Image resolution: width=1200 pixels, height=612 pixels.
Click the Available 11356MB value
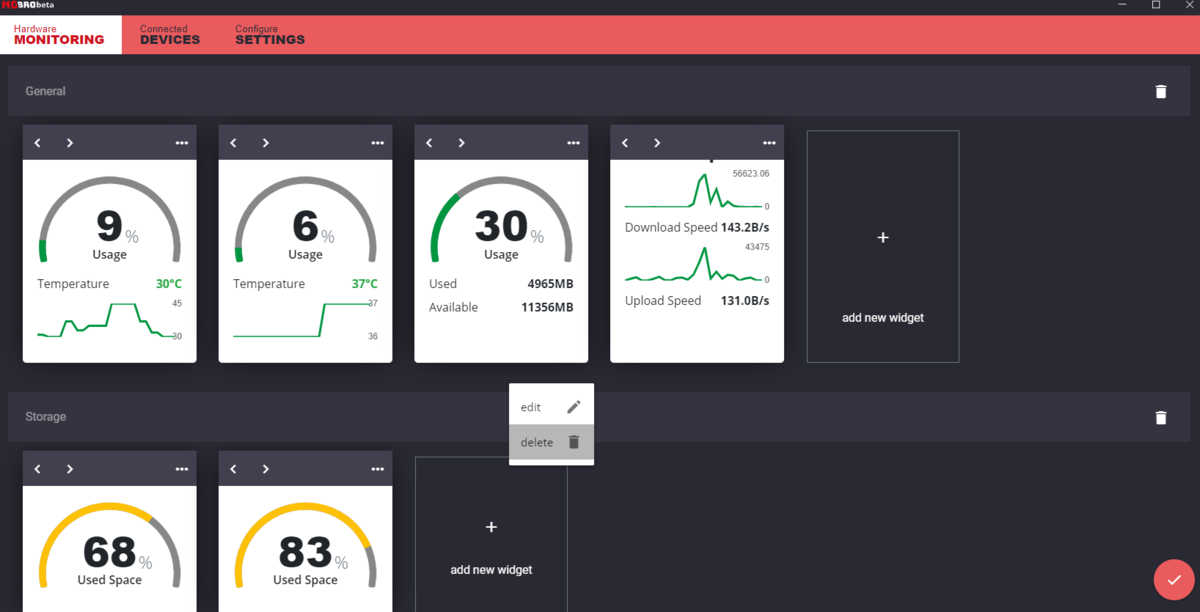(548, 307)
